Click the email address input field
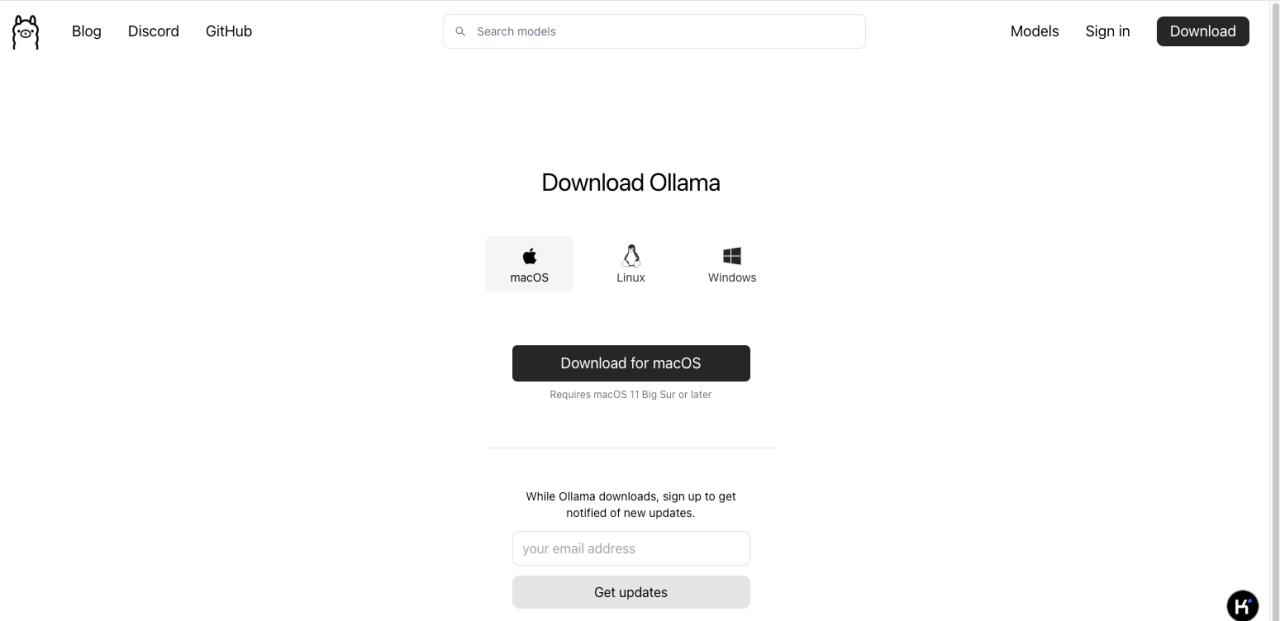1280x621 pixels. pyautogui.click(x=631, y=548)
